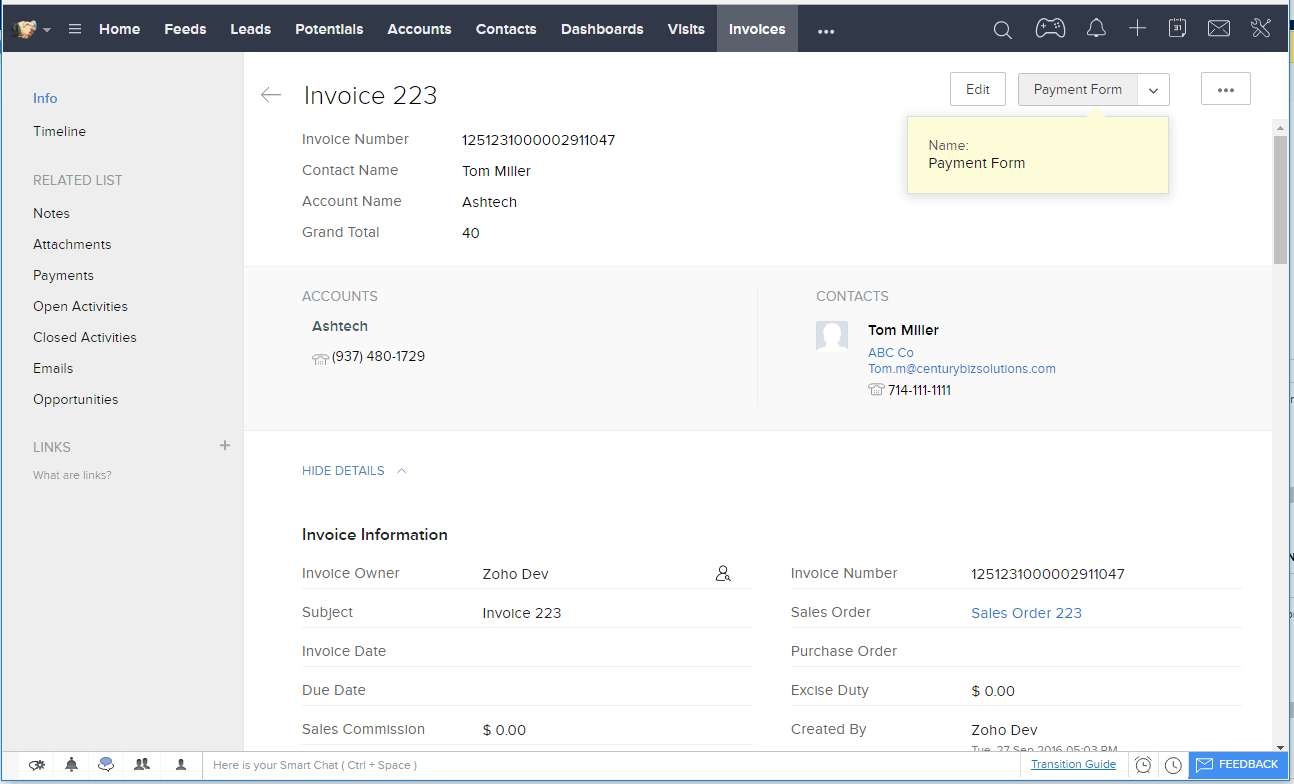Open chat settings gear bubble icon
This screenshot has height=784, width=1294.
pyautogui.click(x=37, y=765)
